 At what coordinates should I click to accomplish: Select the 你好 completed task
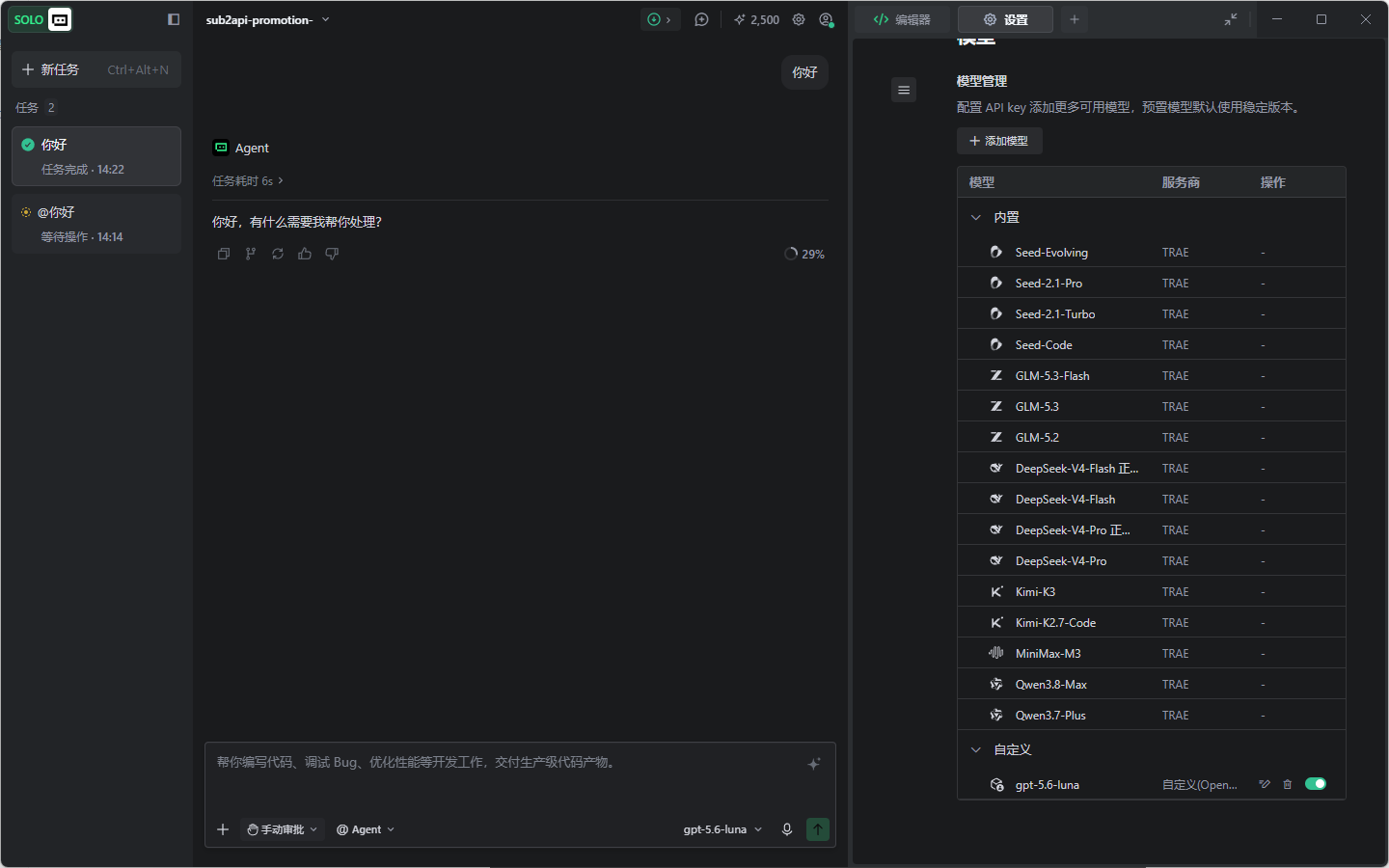96,156
